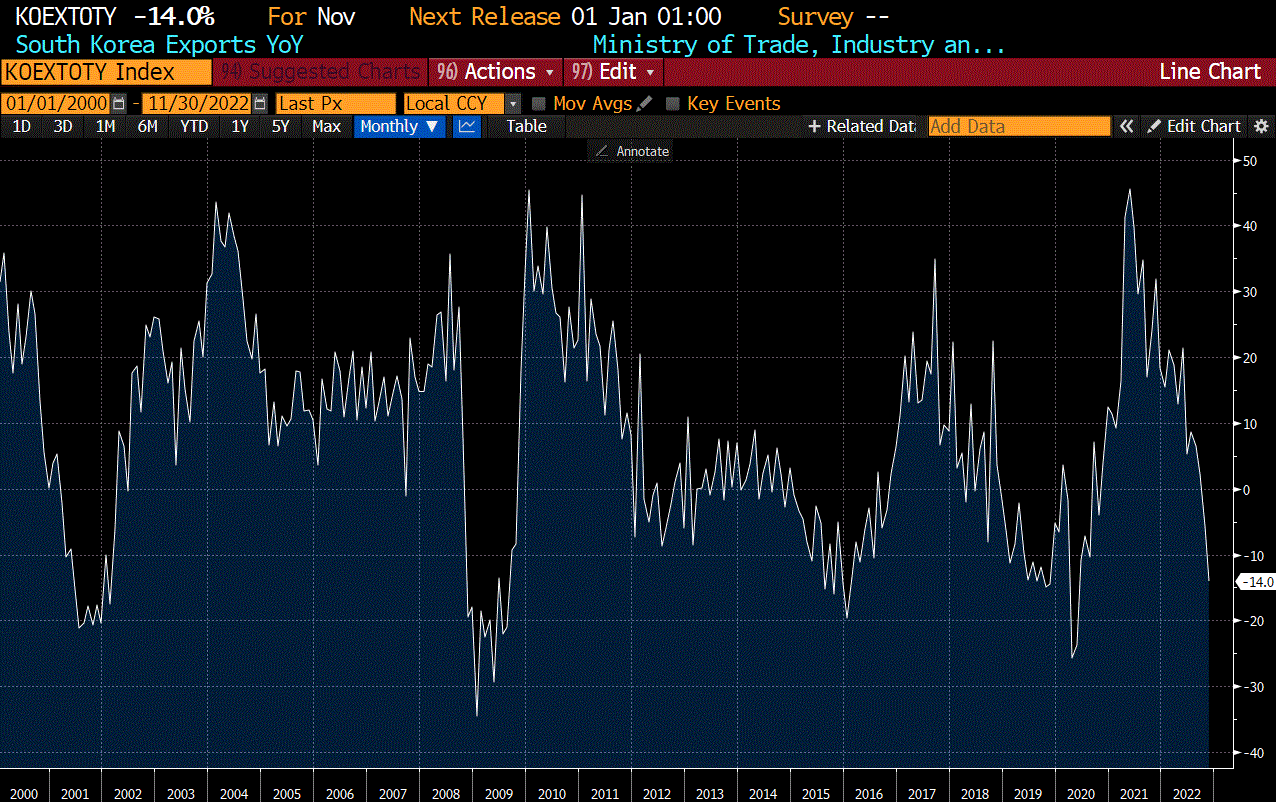
Task: Click the Edit Chart button
Action: pos(1194,126)
